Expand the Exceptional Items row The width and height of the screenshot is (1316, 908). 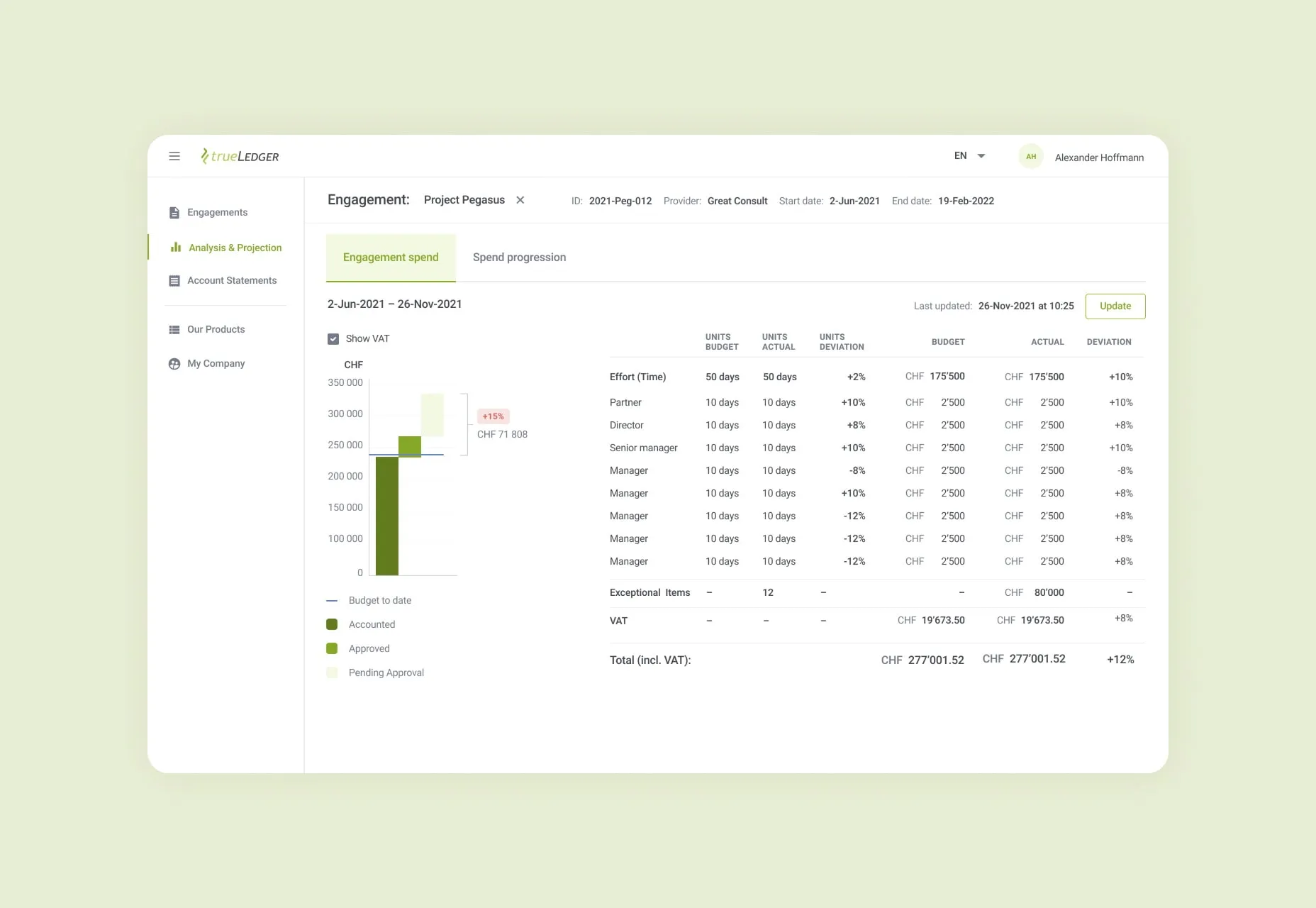point(649,592)
